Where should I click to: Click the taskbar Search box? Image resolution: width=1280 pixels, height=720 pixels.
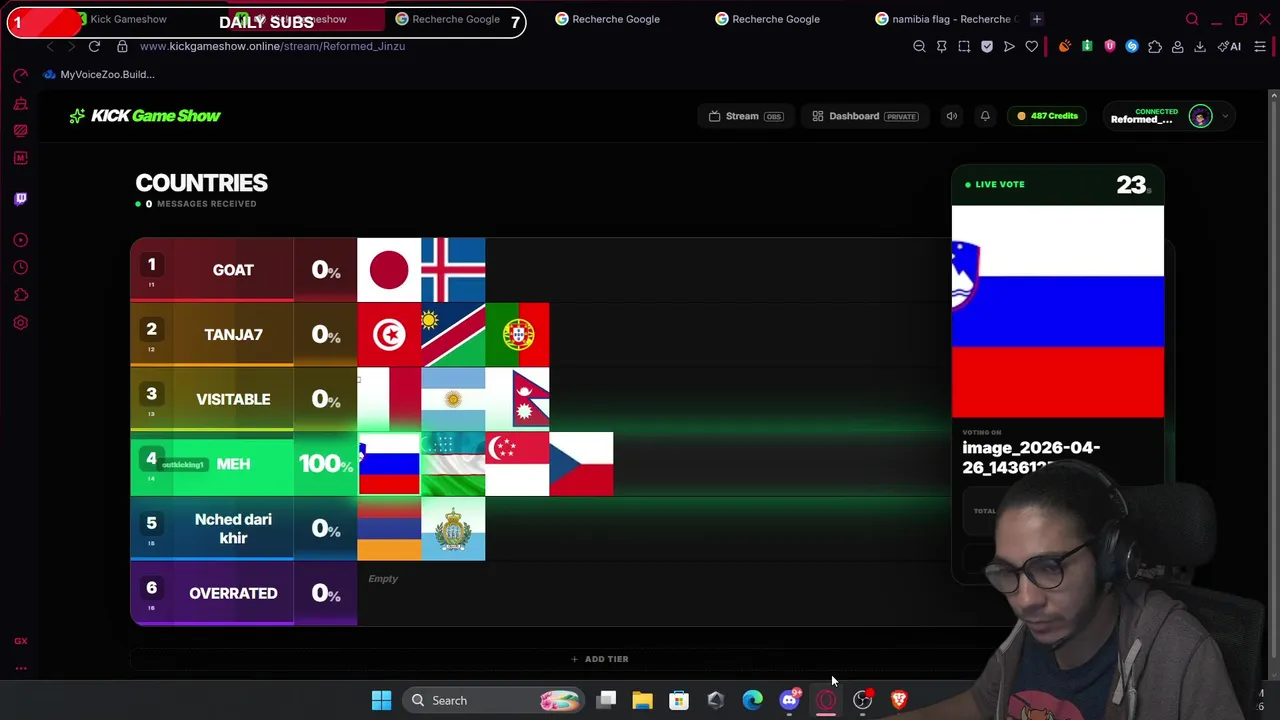pyautogui.click(x=495, y=700)
